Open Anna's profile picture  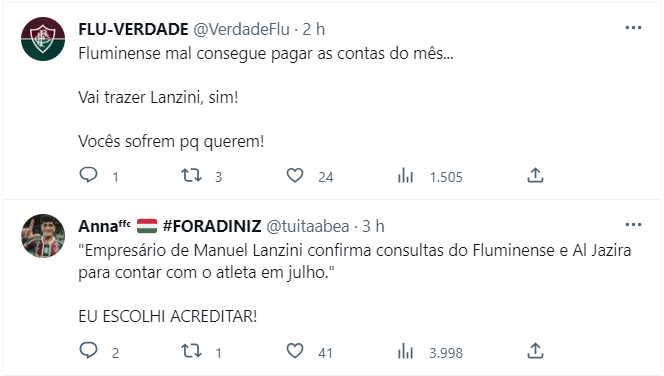43,236
